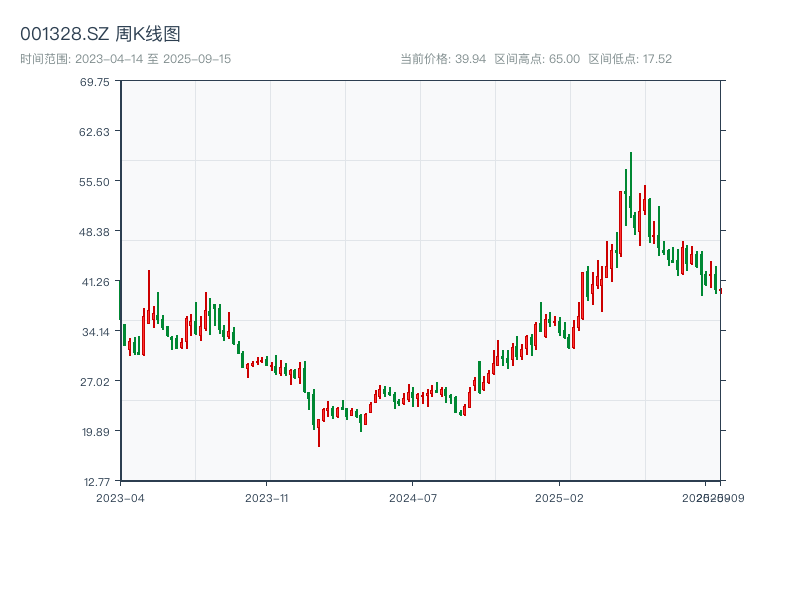Image resolution: width=800 pixels, height=600 pixels.
Task: Click x-axis label 2025-02
Action: coord(559,498)
